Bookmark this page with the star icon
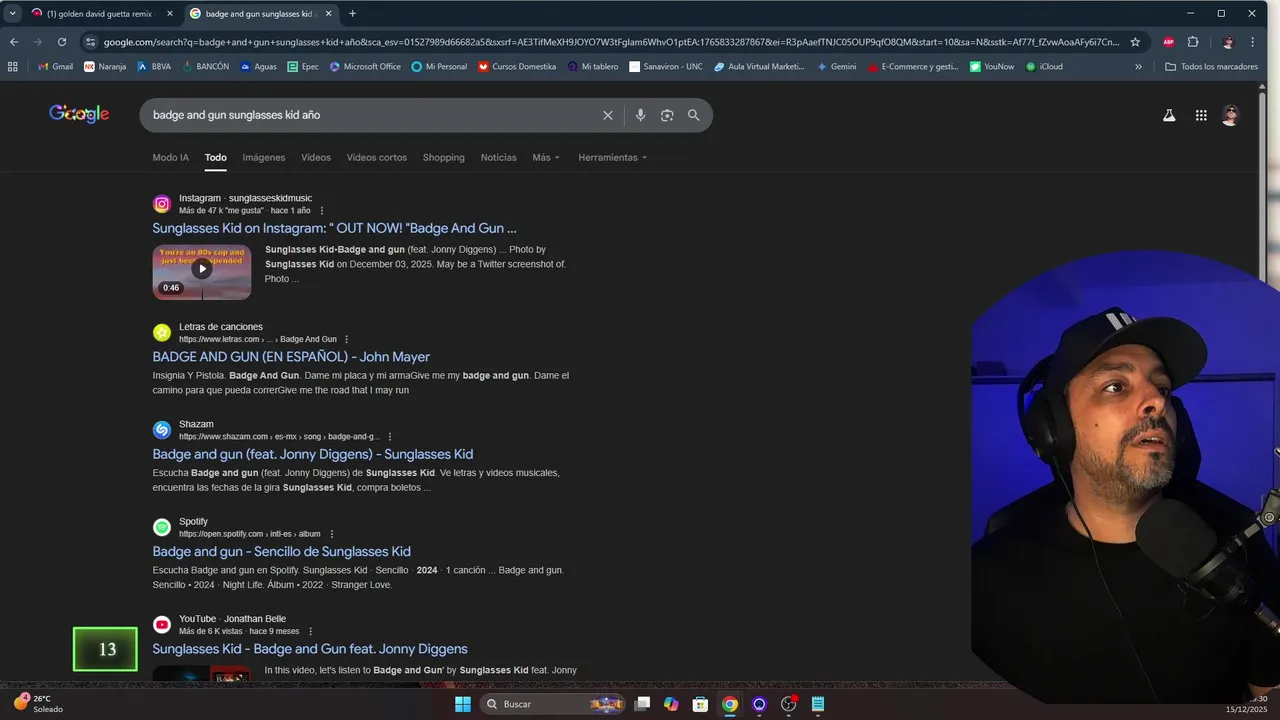1280x720 pixels. tap(1135, 42)
